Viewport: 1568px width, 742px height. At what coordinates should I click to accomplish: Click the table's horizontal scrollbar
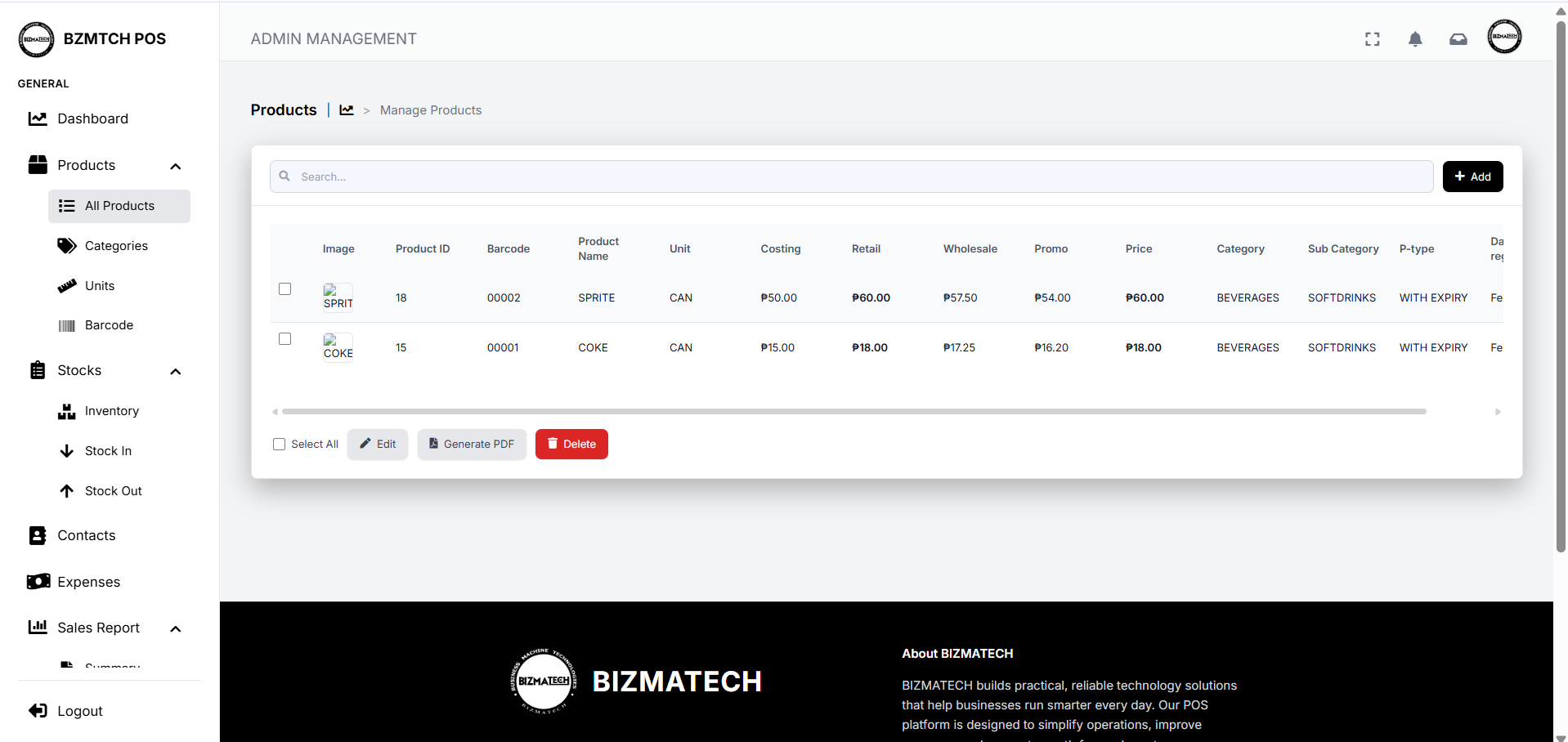(853, 412)
